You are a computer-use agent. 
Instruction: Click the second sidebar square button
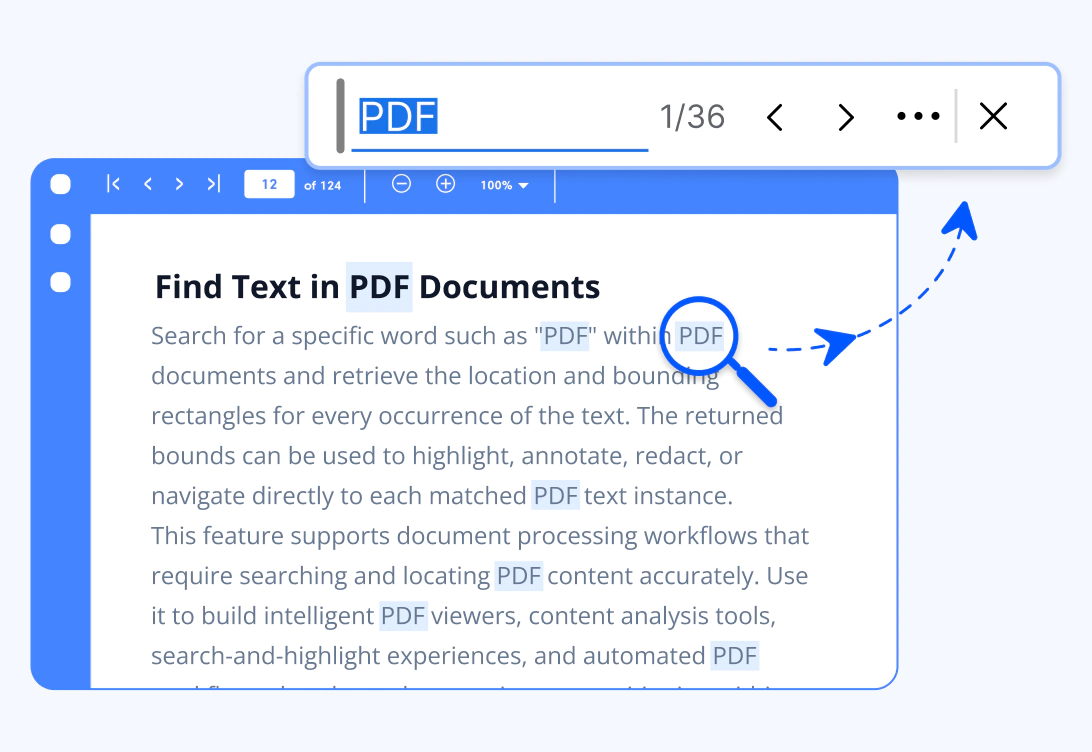[61, 282]
